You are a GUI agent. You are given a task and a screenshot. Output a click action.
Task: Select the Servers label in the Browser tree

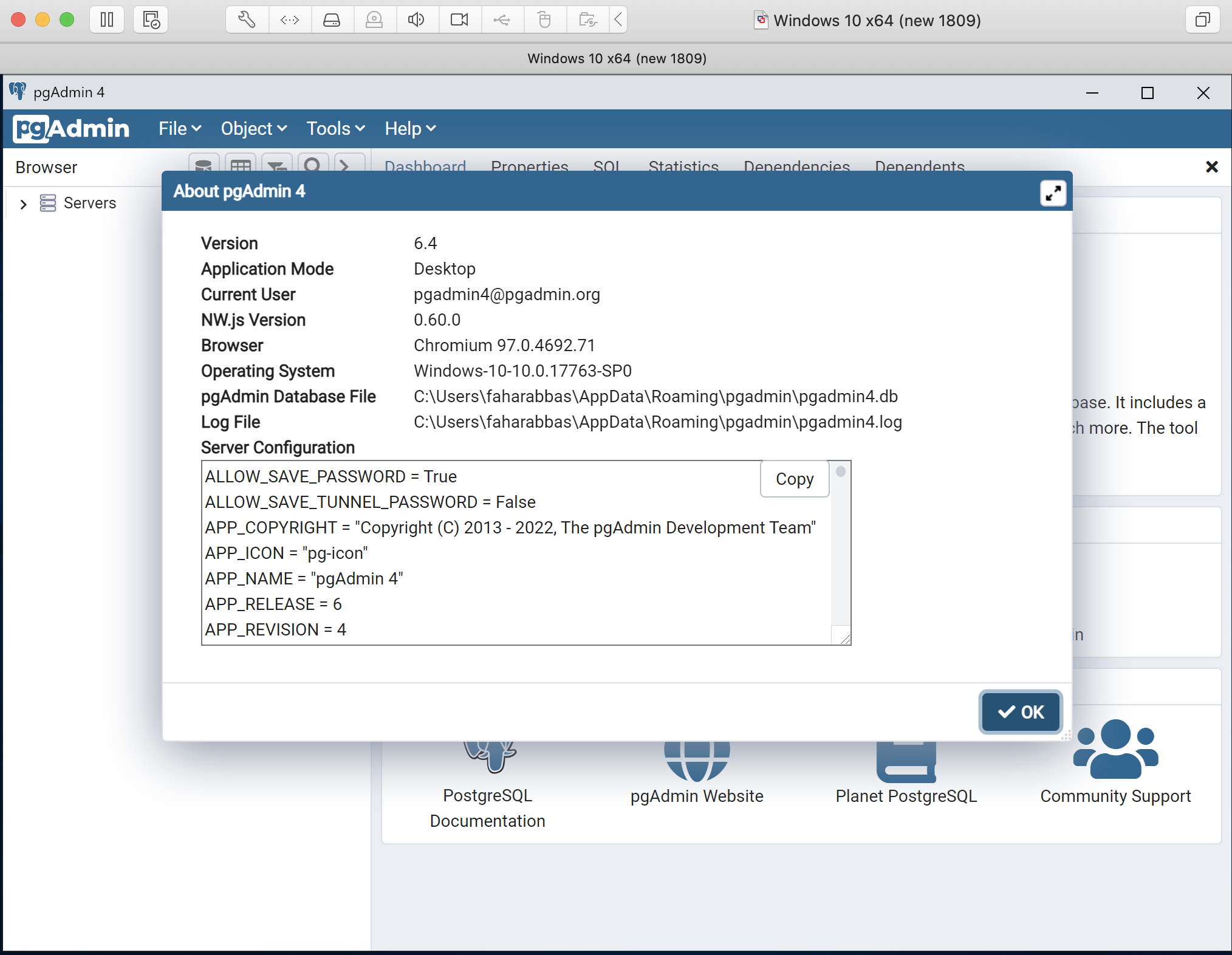(90, 203)
